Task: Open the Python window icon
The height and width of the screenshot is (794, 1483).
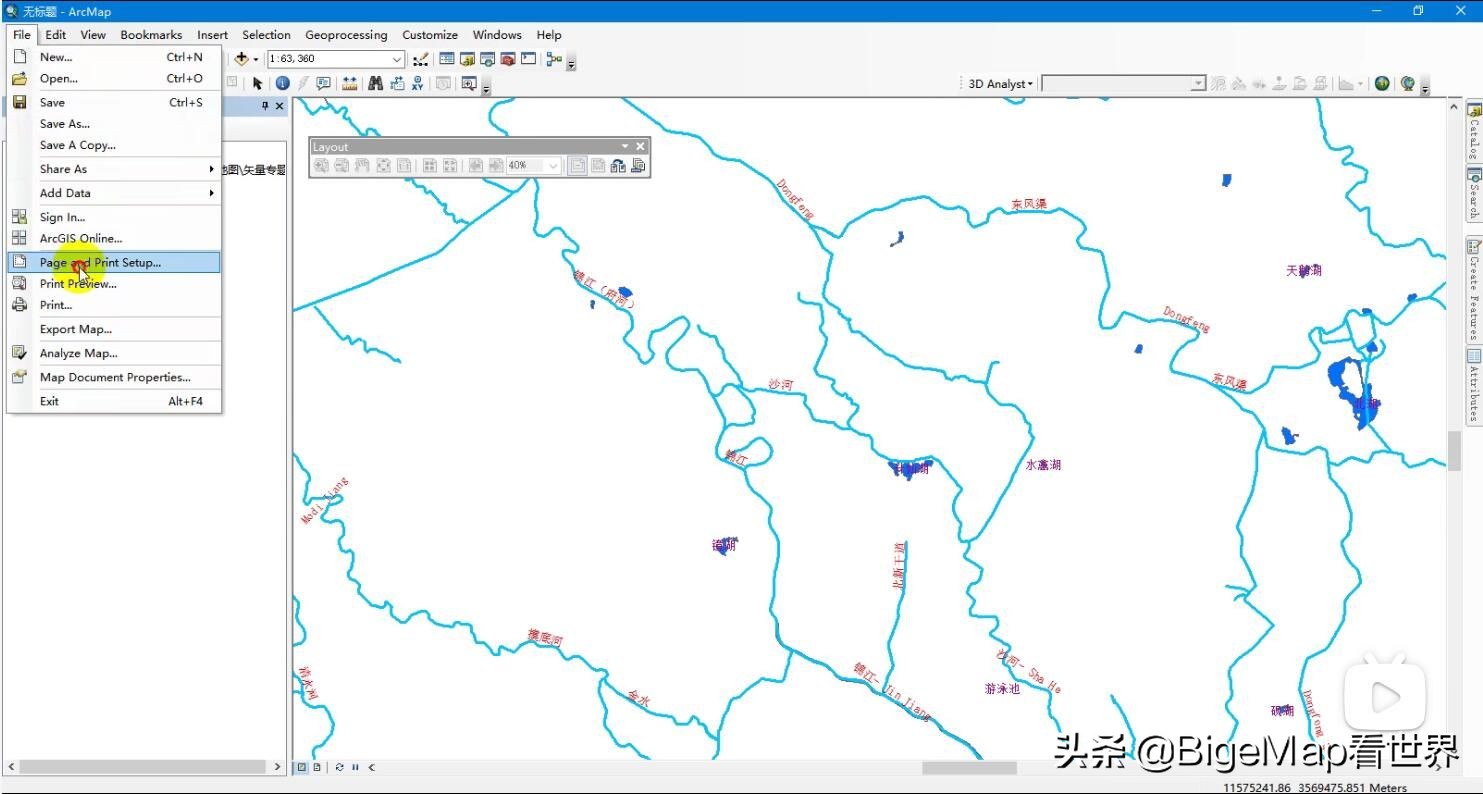Action: 528,59
